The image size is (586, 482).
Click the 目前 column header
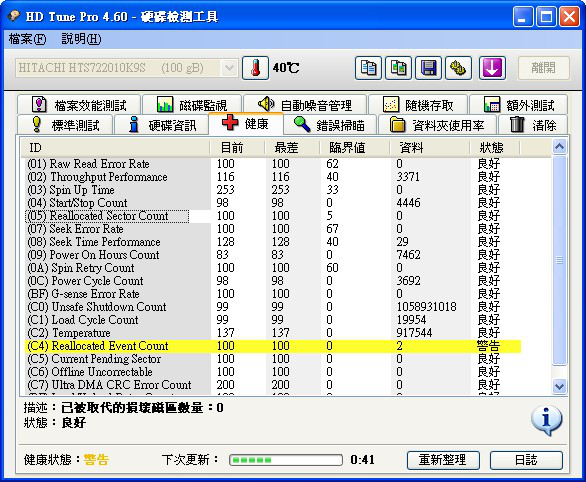pyautogui.click(x=237, y=148)
